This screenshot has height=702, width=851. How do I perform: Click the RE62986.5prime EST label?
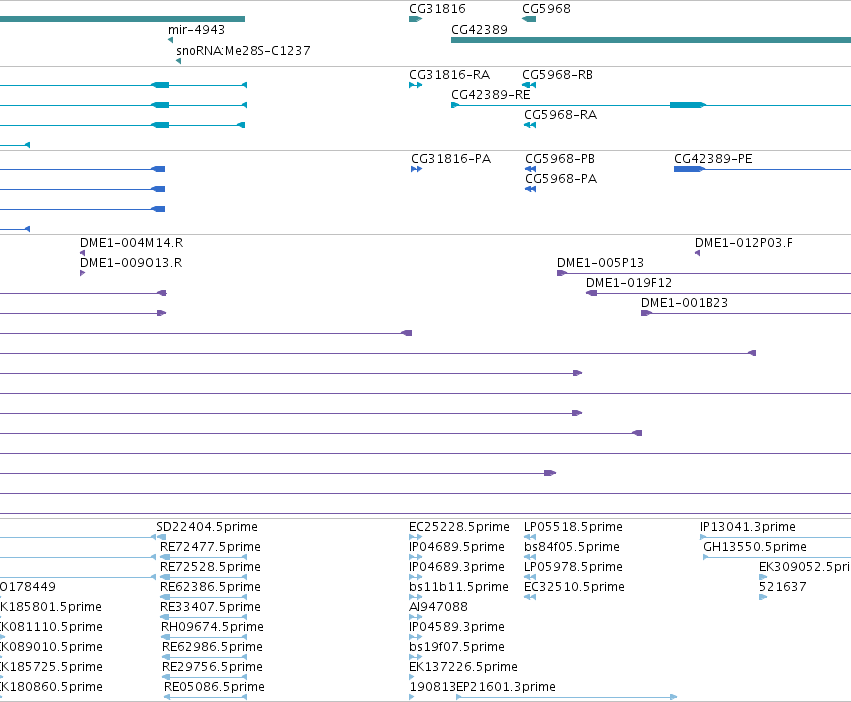click(212, 647)
